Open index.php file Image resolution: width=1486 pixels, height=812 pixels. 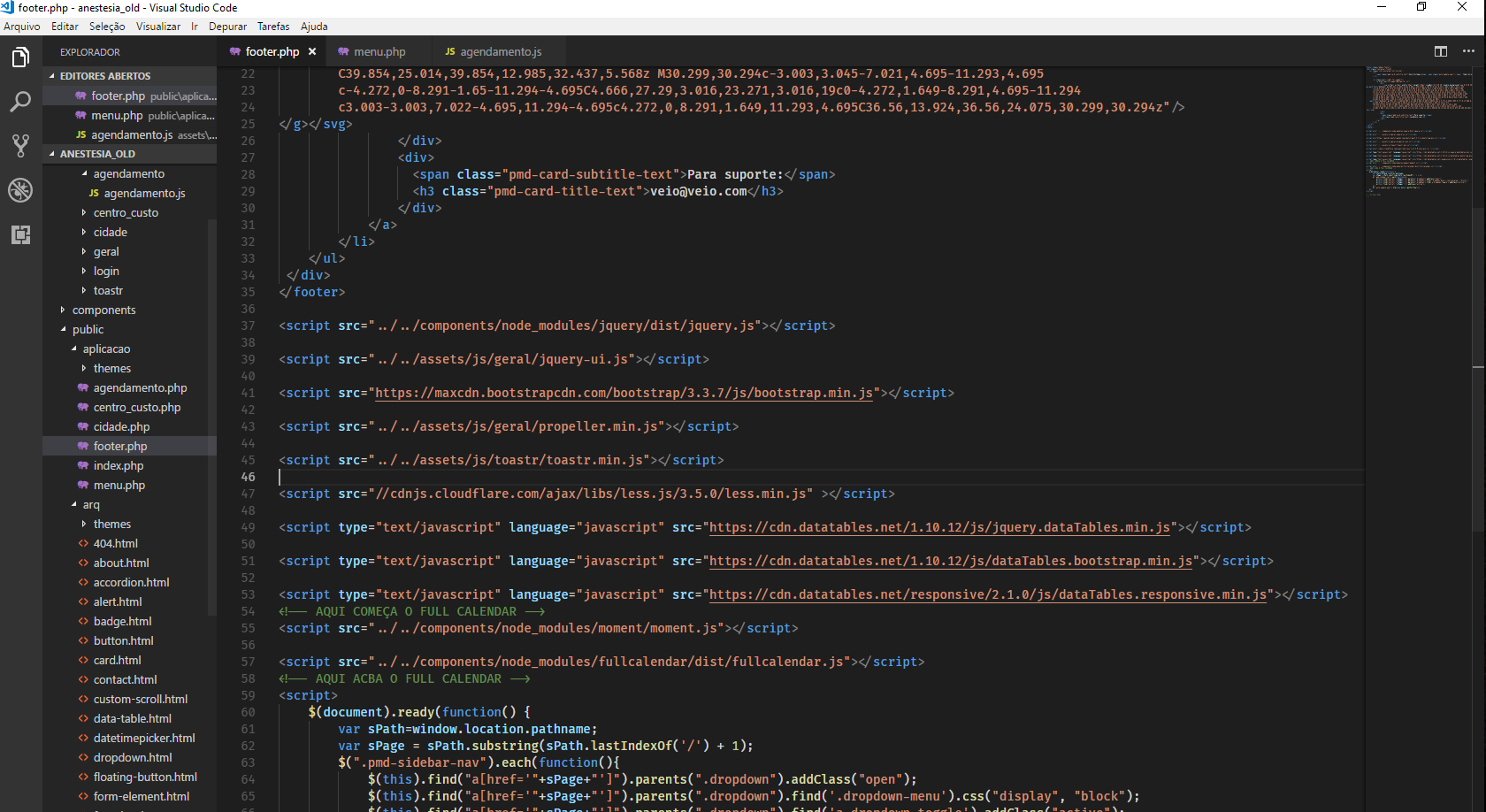(129, 466)
